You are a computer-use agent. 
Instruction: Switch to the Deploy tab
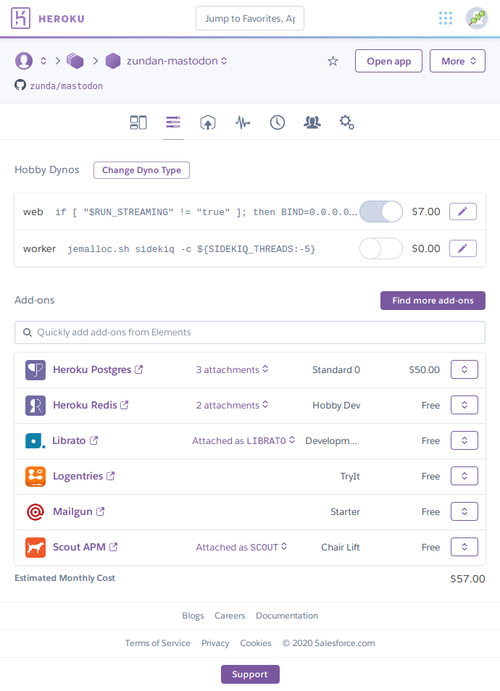pyautogui.click(x=208, y=122)
